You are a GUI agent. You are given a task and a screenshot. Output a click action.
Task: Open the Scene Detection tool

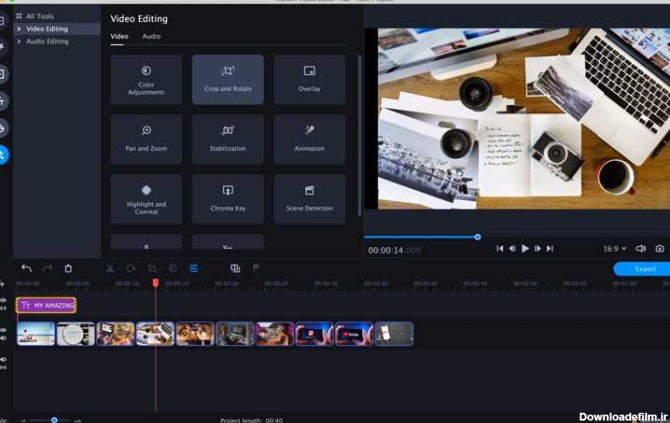[x=309, y=199]
